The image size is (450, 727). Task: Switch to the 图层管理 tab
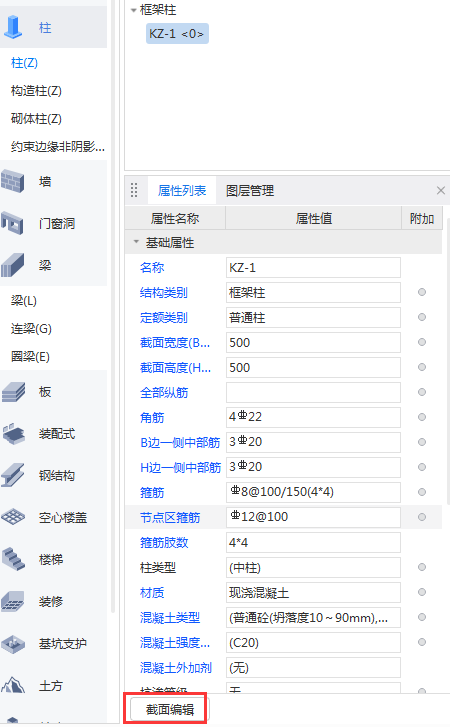pos(250,191)
